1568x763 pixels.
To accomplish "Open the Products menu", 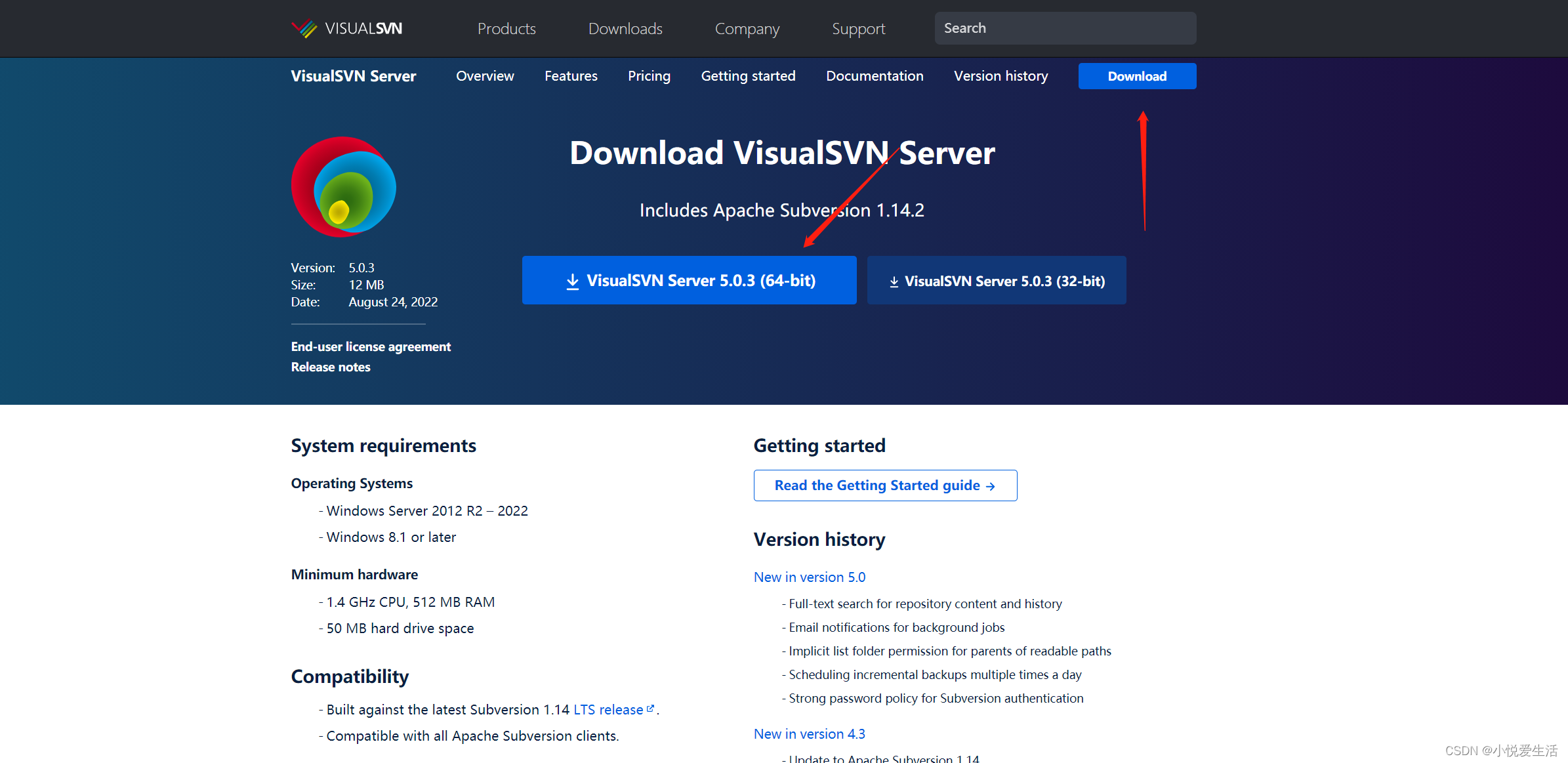I will click(506, 28).
